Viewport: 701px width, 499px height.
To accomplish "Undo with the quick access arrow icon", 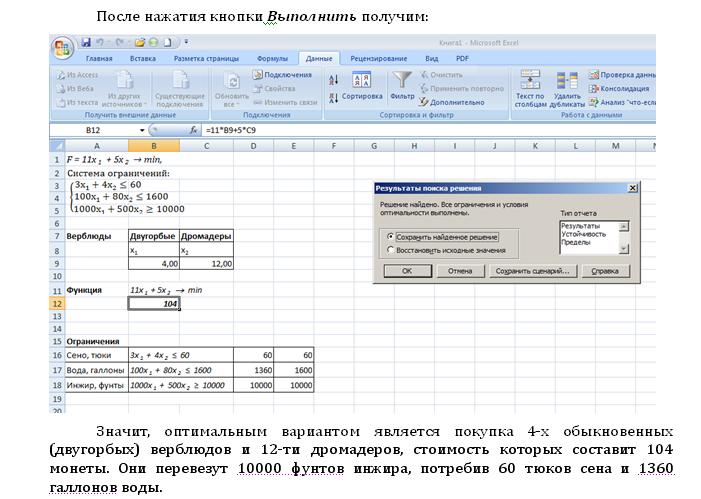I will pyautogui.click(x=100, y=42).
